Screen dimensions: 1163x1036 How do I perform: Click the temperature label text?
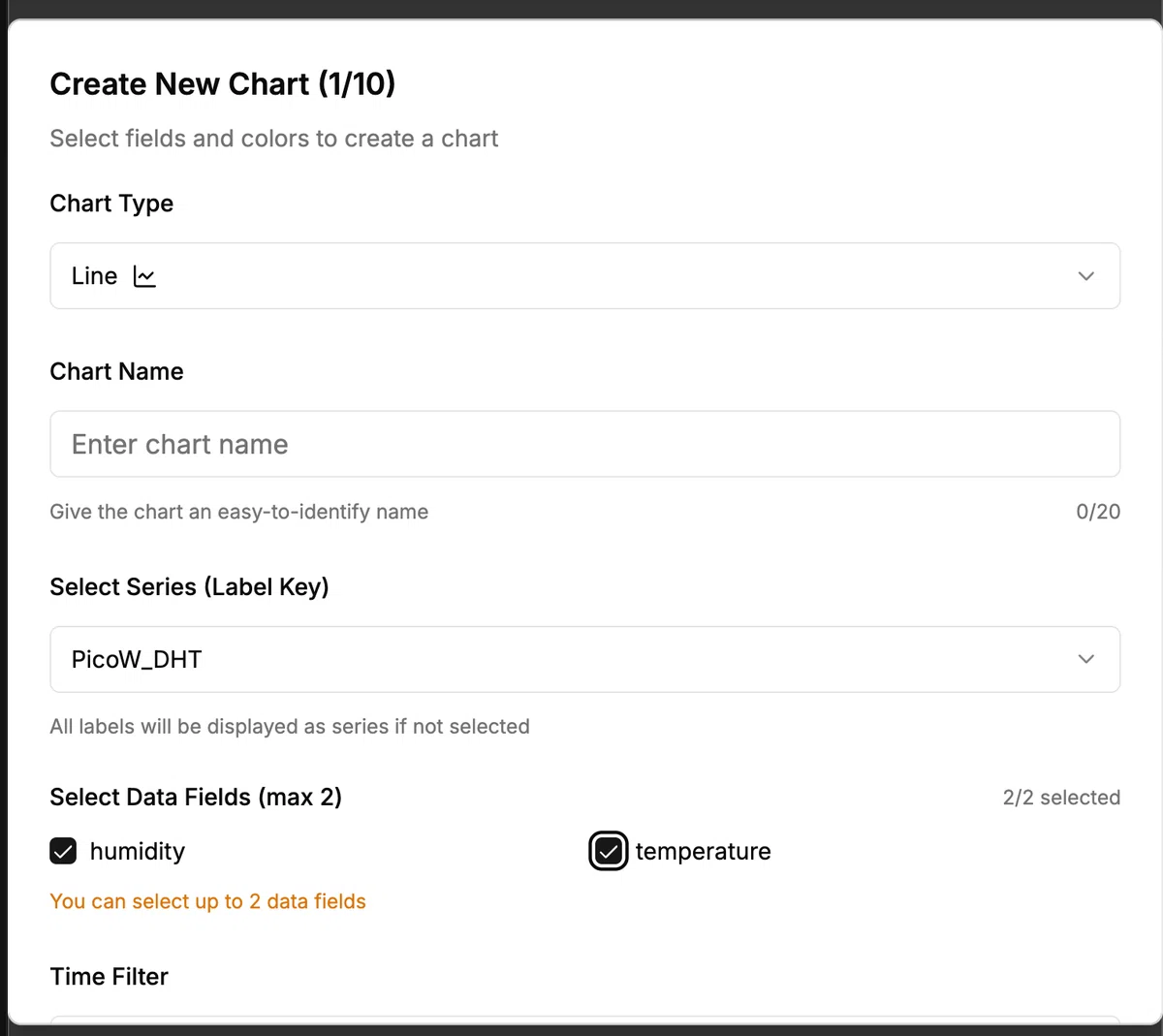pos(703,851)
